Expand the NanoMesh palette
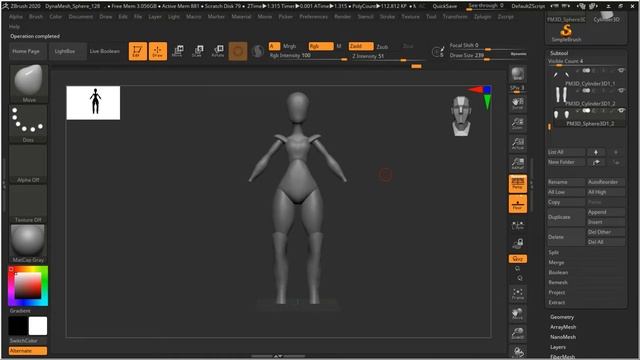The image size is (640, 360). pyautogui.click(x=563, y=337)
